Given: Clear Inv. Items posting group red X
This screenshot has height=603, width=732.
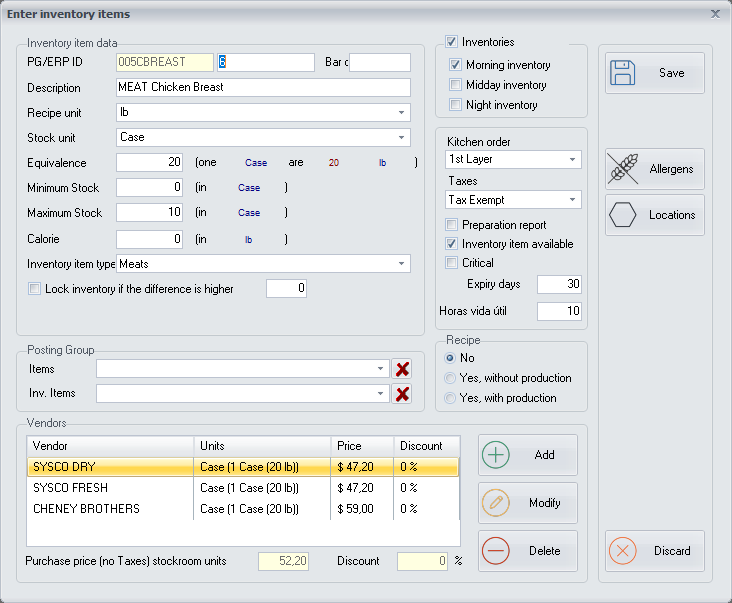Looking at the screenshot, I should pyautogui.click(x=402, y=394).
